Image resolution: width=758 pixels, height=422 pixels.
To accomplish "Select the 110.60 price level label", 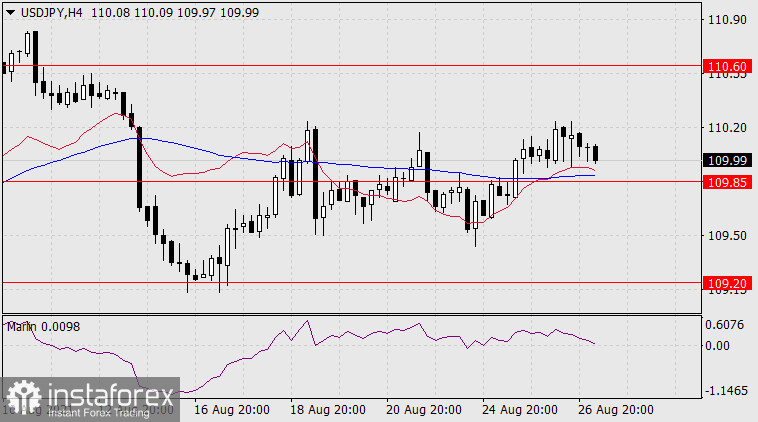I will (727, 66).
